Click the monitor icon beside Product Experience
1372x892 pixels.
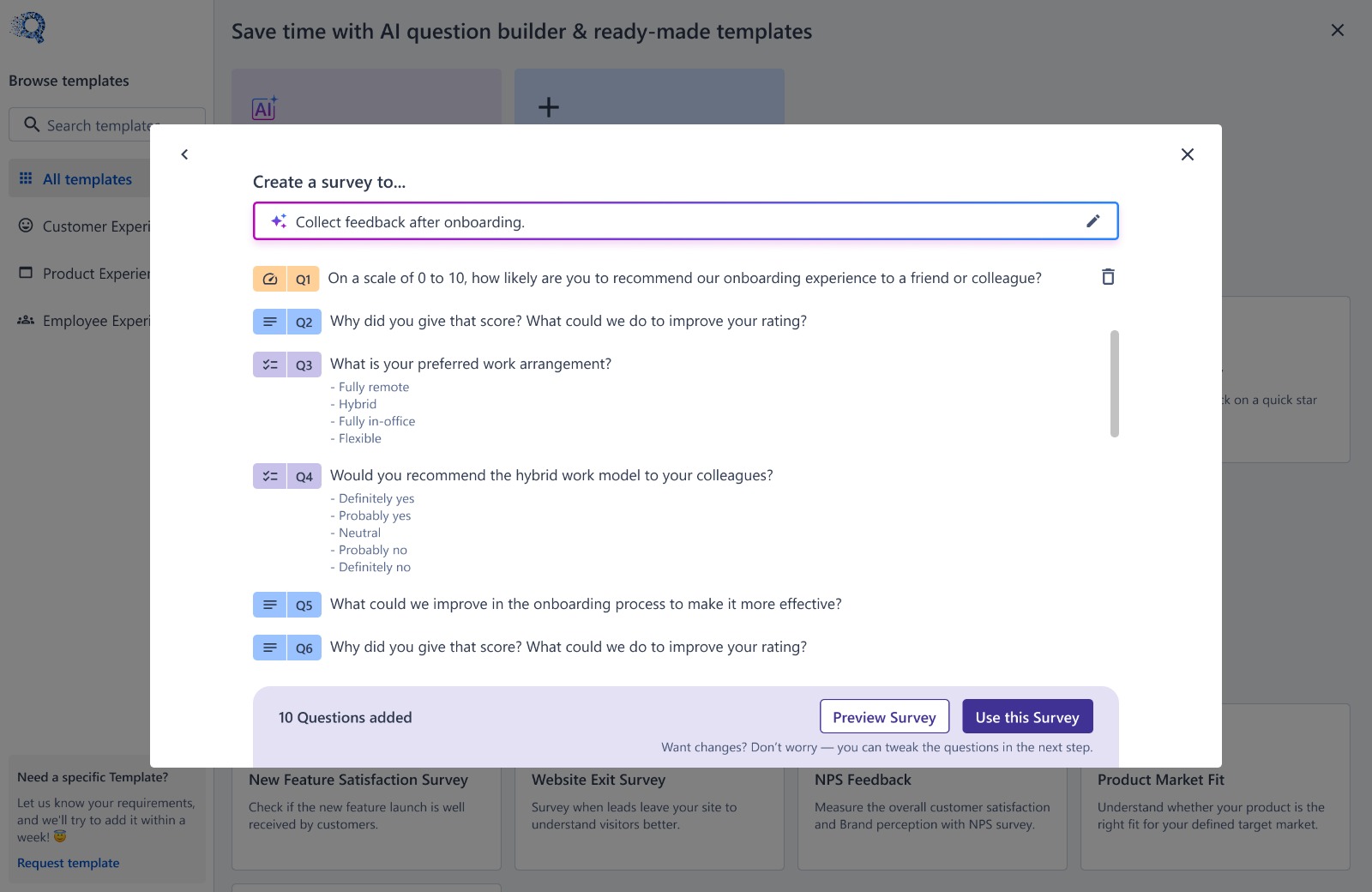click(x=26, y=273)
